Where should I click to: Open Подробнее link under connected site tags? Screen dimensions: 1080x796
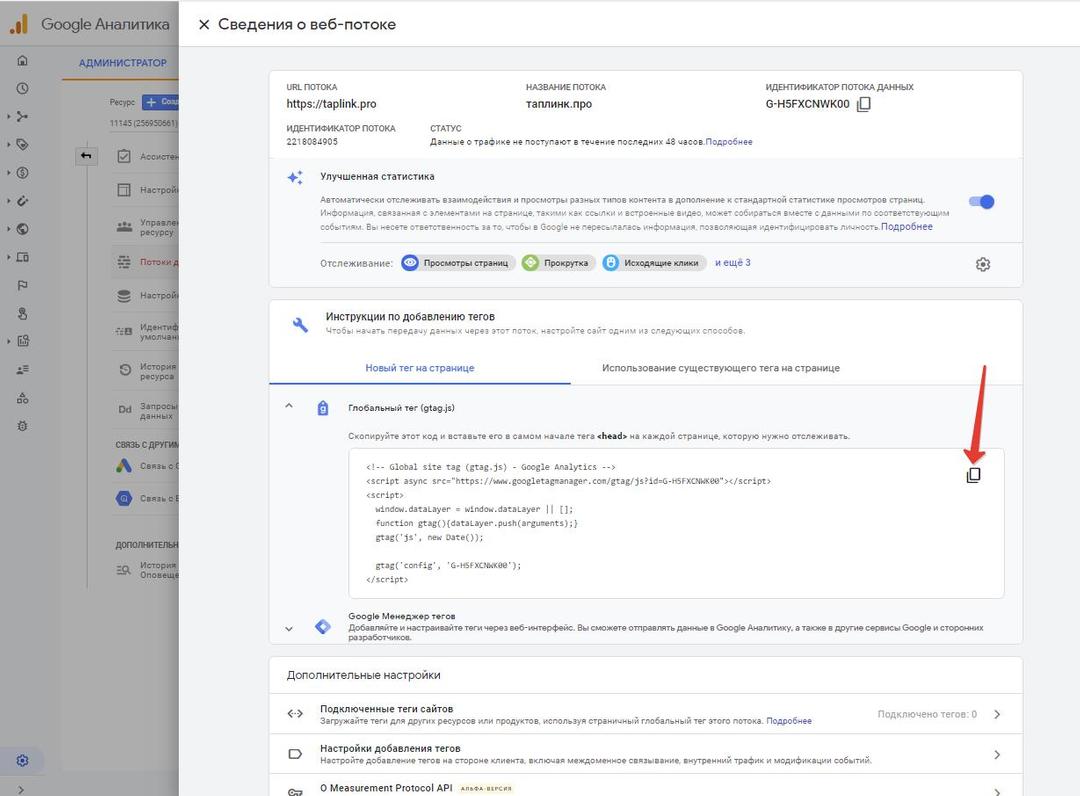[789, 721]
